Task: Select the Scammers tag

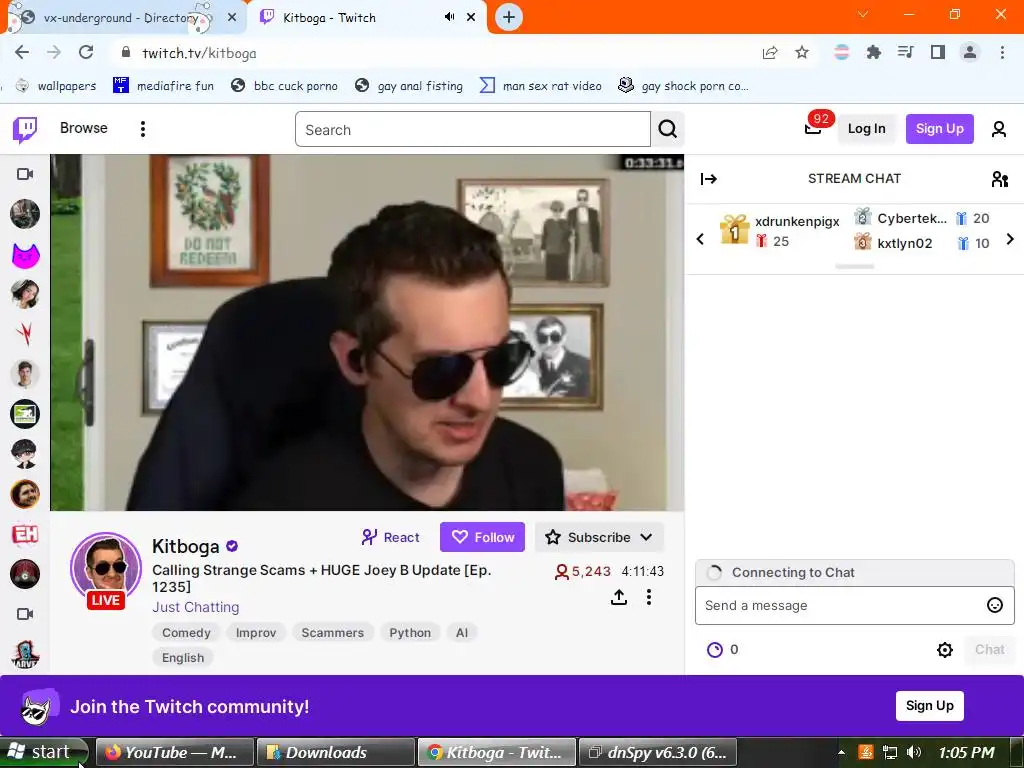Action: [x=332, y=632]
